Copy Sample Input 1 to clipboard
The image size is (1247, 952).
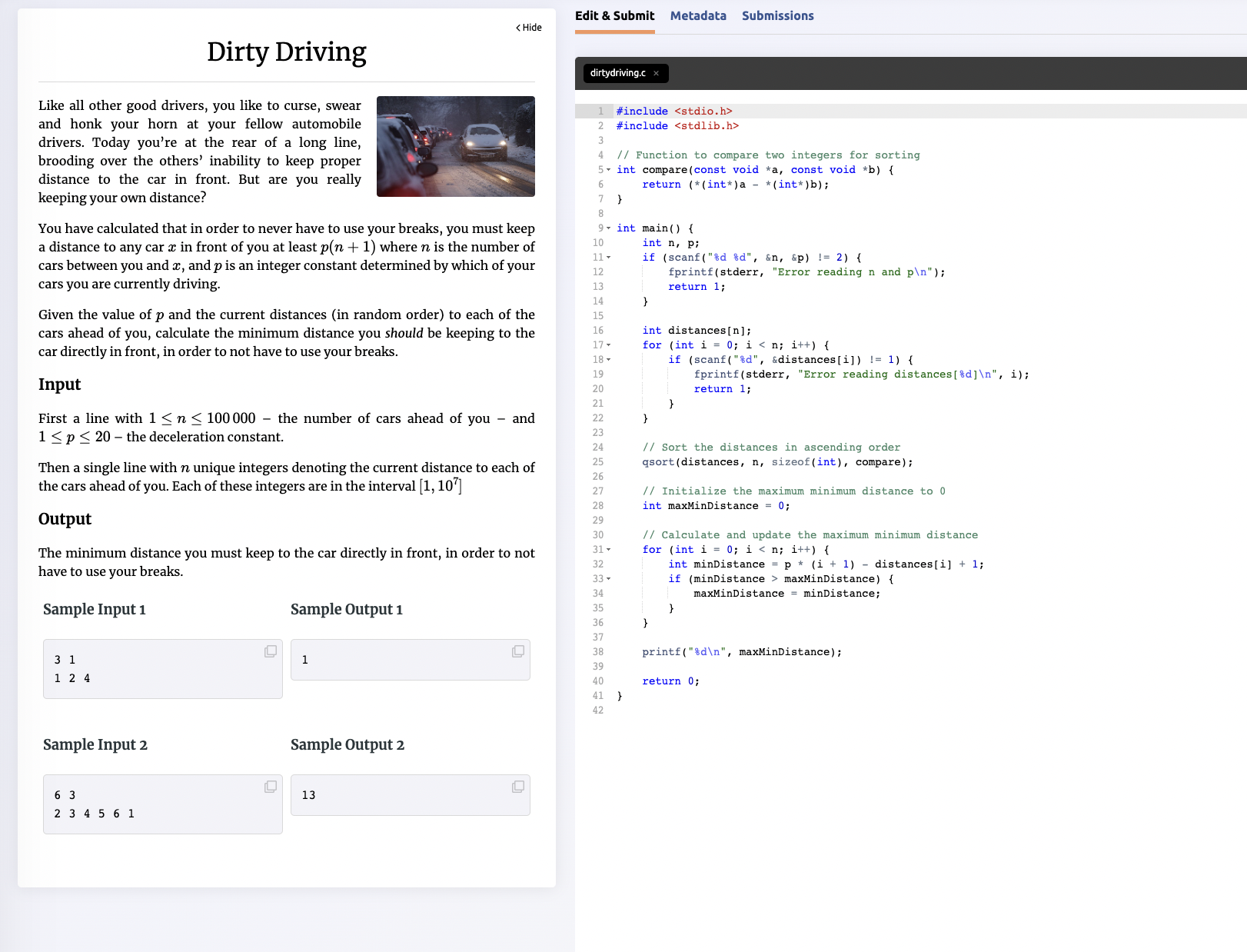270,651
